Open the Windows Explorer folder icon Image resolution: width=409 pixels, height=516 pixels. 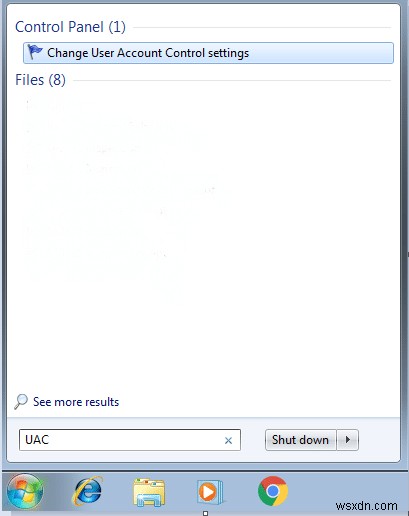149,492
